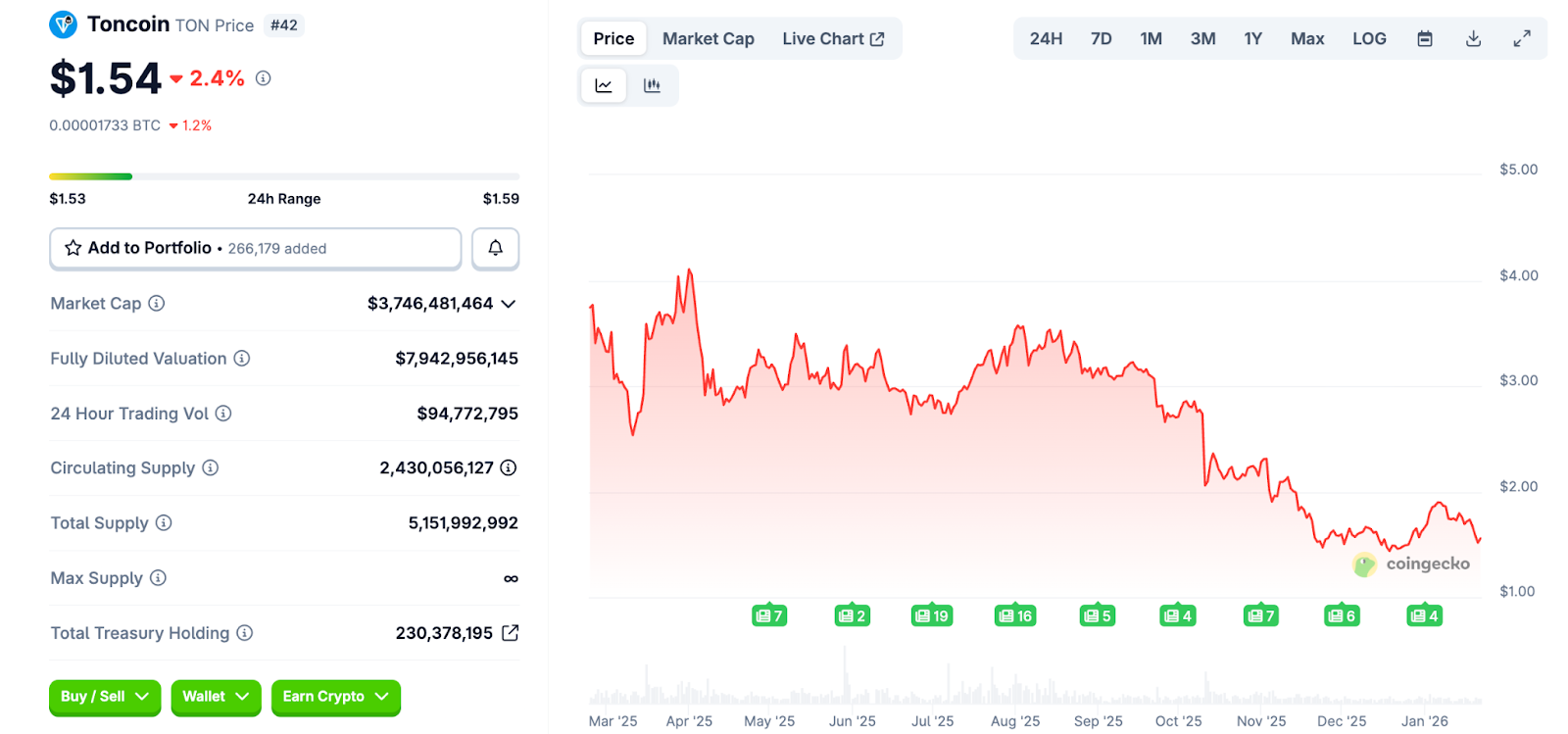Open the calendar date range picker
The width and height of the screenshot is (1568, 734).
1425,39
